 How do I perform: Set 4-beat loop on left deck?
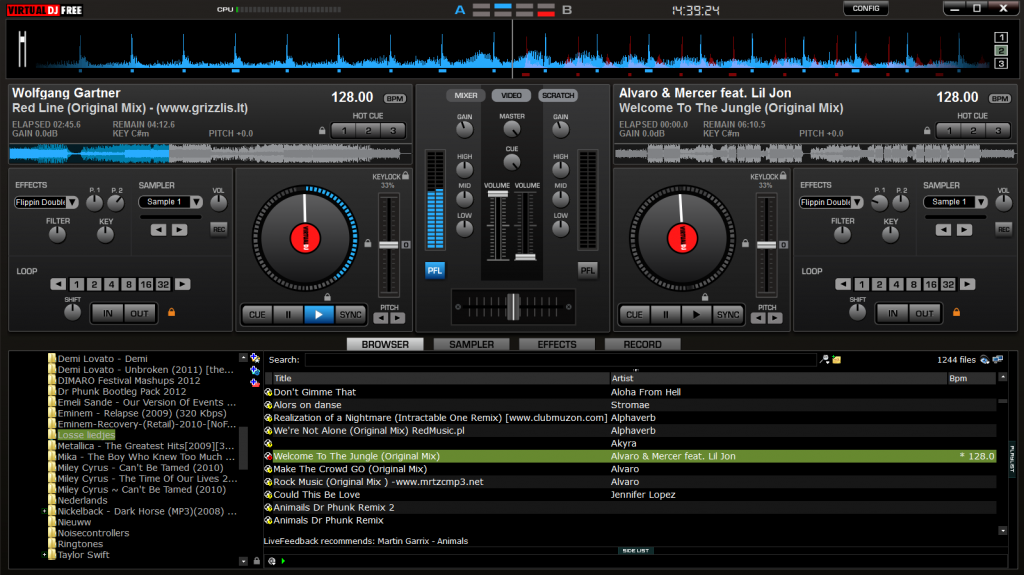pyautogui.click(x=111, y=284)
